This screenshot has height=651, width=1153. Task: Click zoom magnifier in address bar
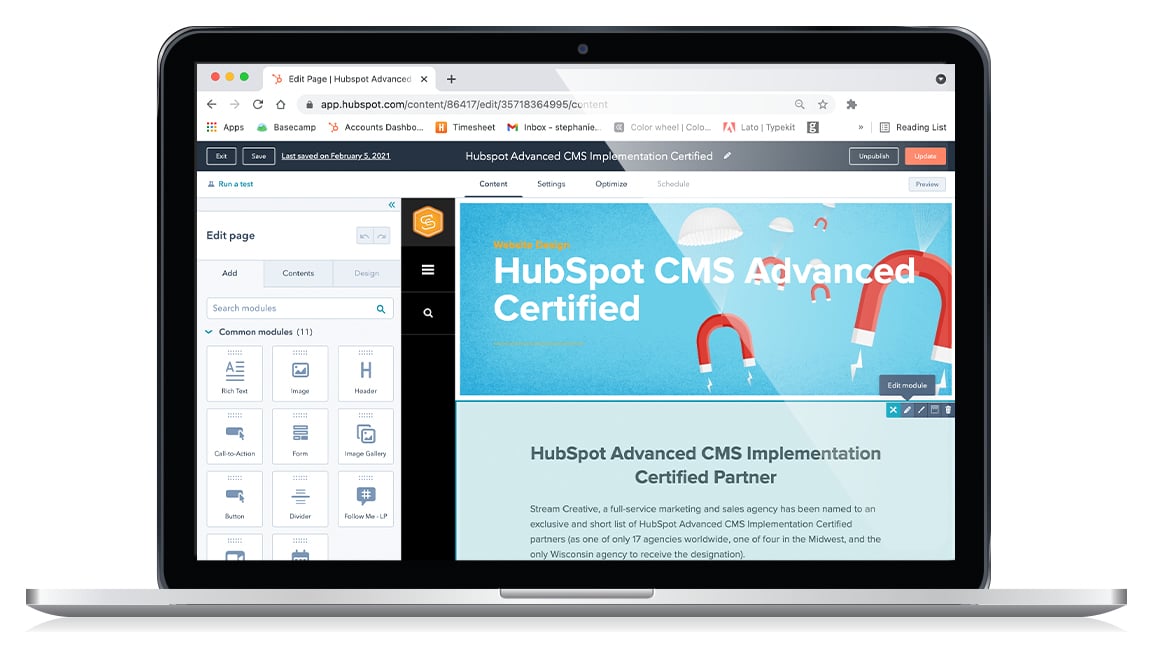799,104
